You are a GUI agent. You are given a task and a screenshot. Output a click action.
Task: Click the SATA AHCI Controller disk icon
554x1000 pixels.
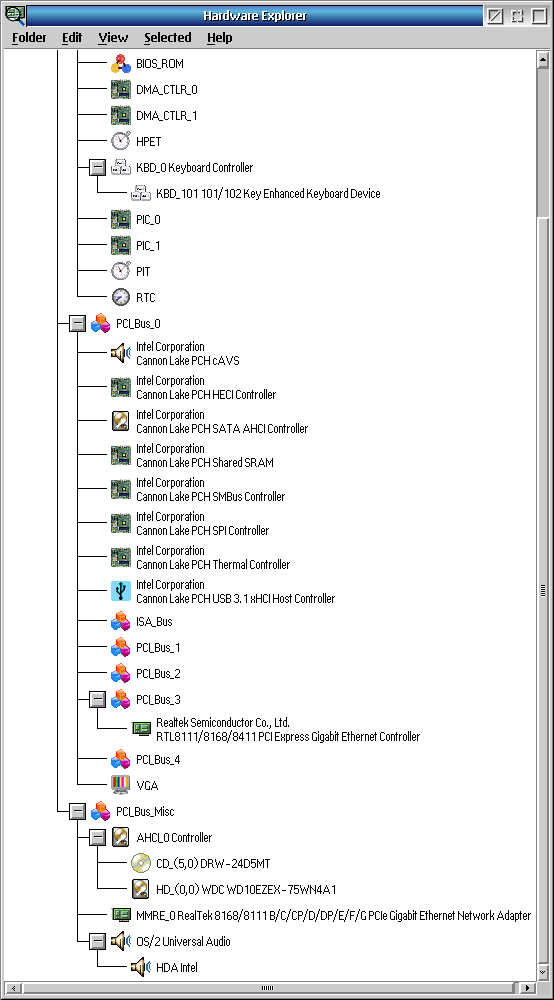120,422
